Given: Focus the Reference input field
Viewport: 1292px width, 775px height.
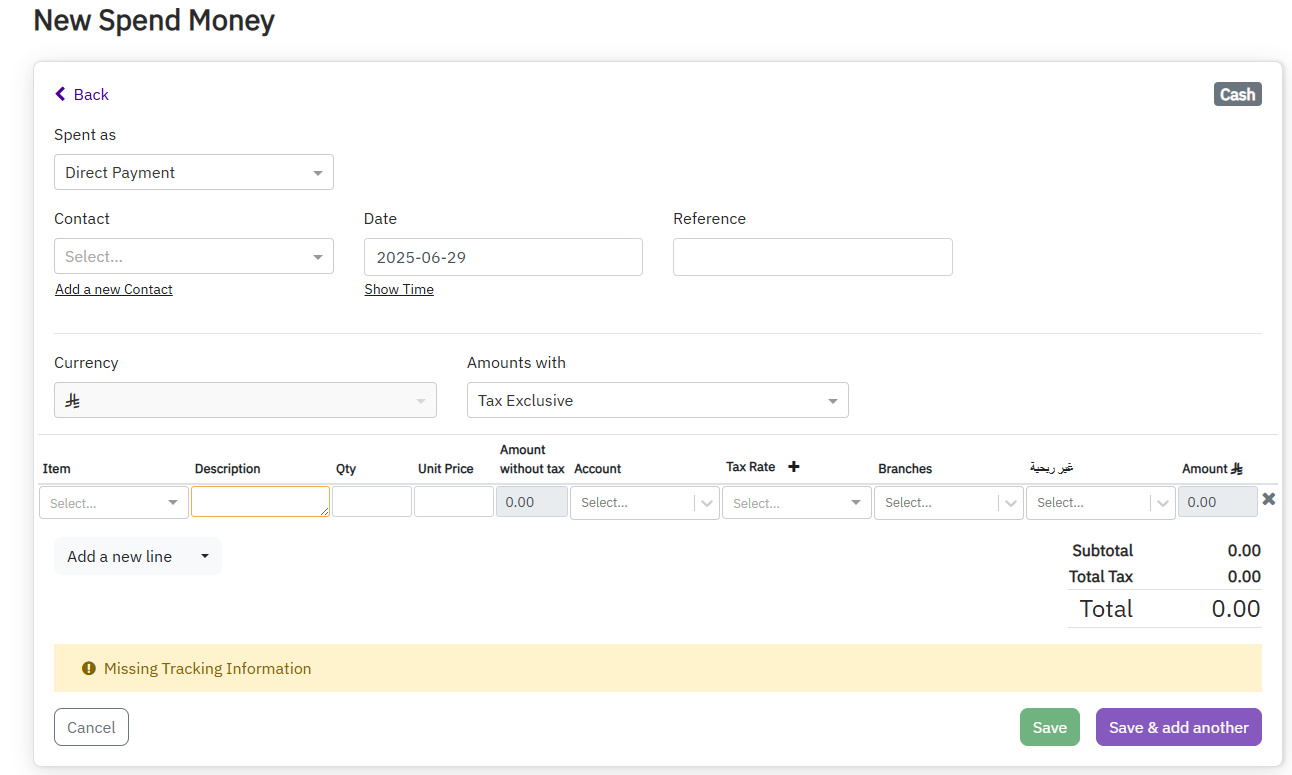Looking at the screenshot, I should click(x=812, y=257).
